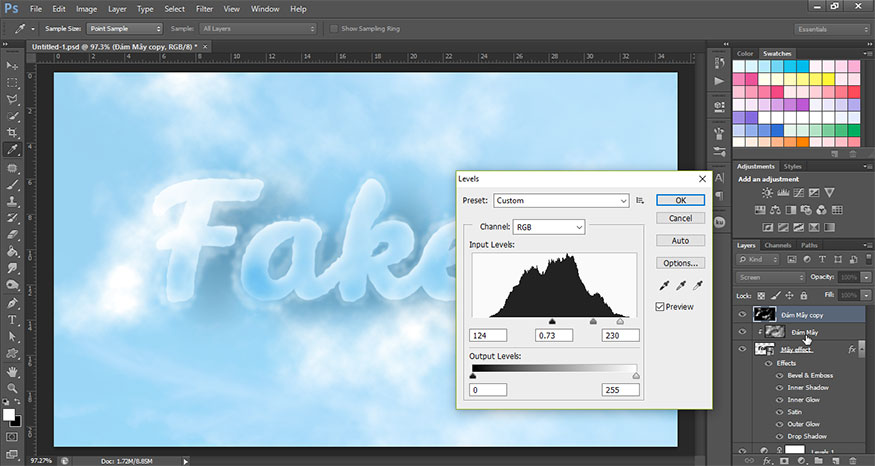The image size is (875, 466).
Task: Collapse the Mây effect layer effects list
Action: coord(862,349)
